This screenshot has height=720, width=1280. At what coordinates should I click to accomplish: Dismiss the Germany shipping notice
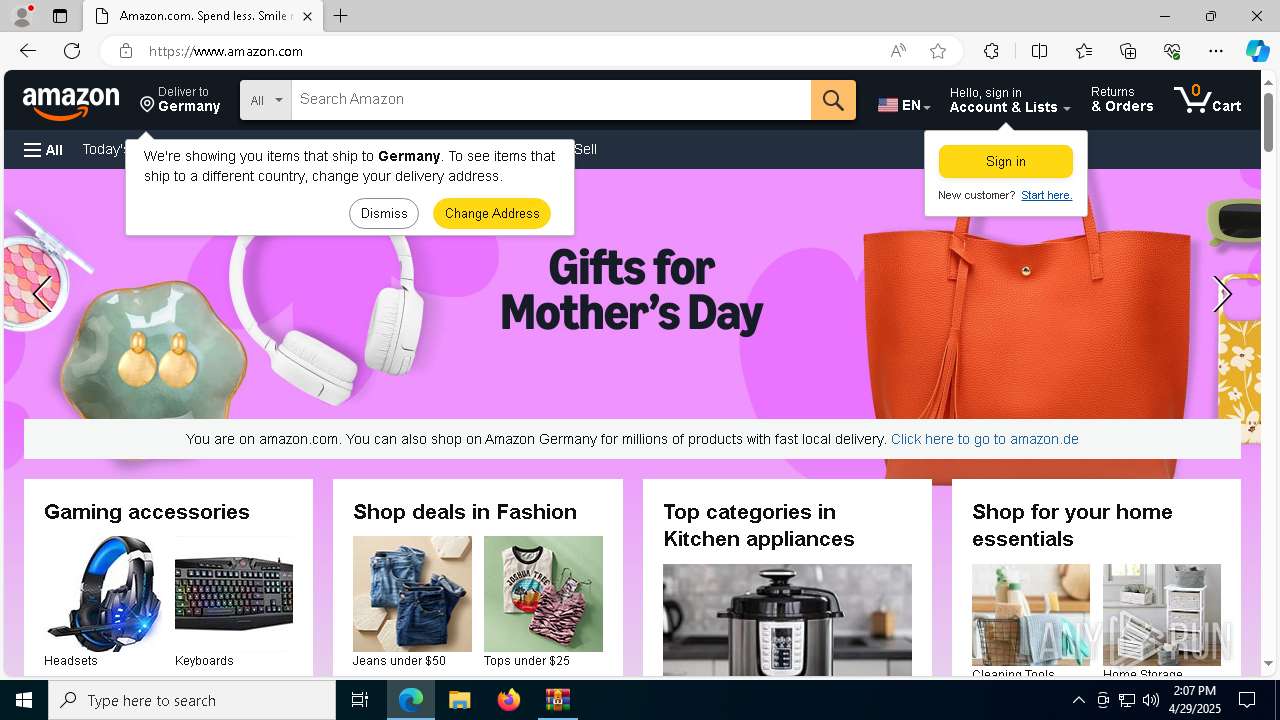[384, 213]
